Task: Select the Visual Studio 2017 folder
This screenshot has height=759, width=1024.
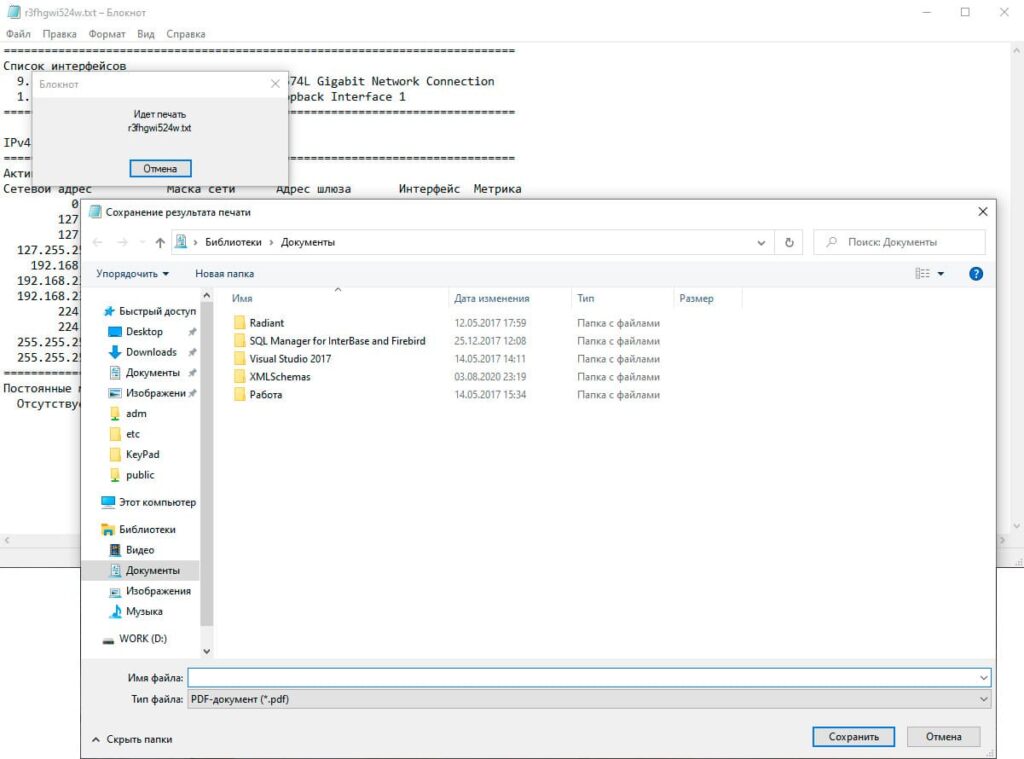Action: pos(290,359)
